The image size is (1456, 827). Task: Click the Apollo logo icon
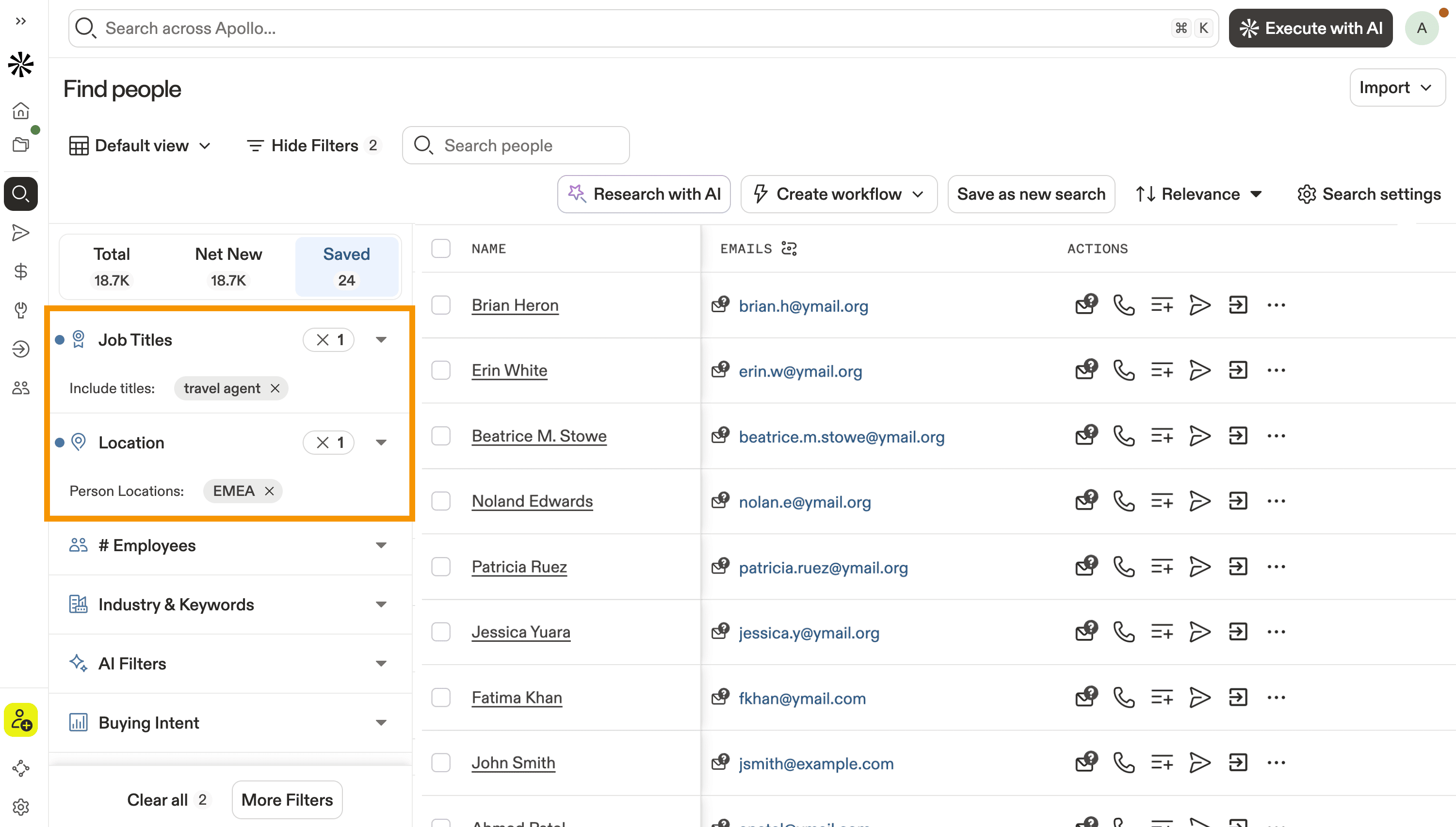point(21,64)
